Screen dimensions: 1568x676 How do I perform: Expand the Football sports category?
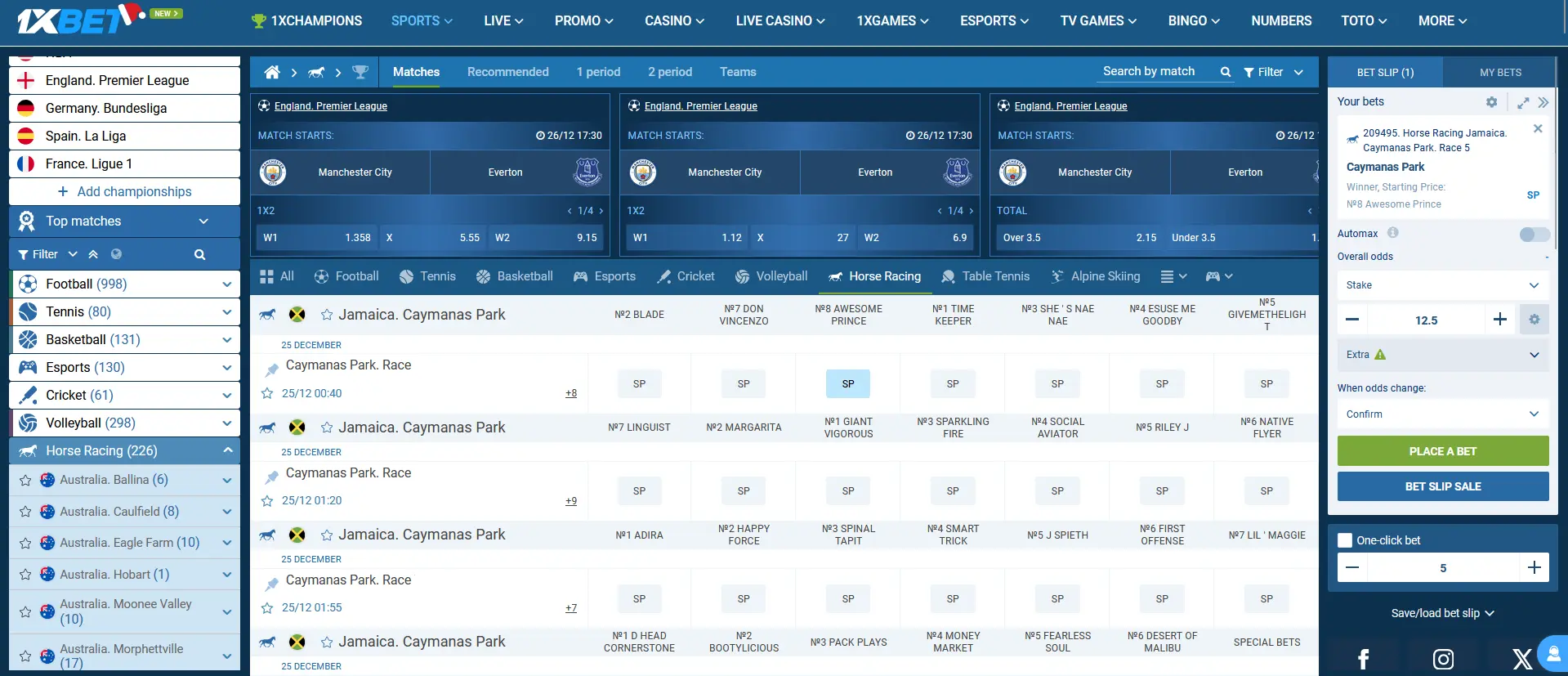[226, 284]
